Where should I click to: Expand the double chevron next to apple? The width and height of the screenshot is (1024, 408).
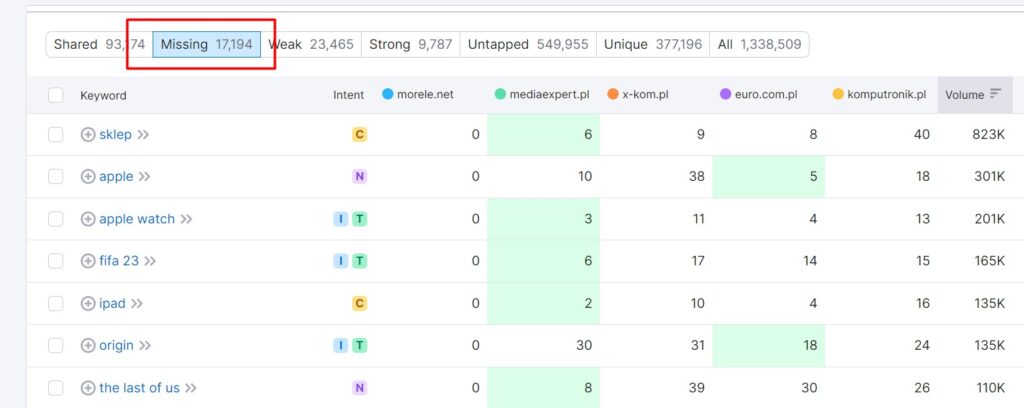pyautogui.click(x=144, y=176)
